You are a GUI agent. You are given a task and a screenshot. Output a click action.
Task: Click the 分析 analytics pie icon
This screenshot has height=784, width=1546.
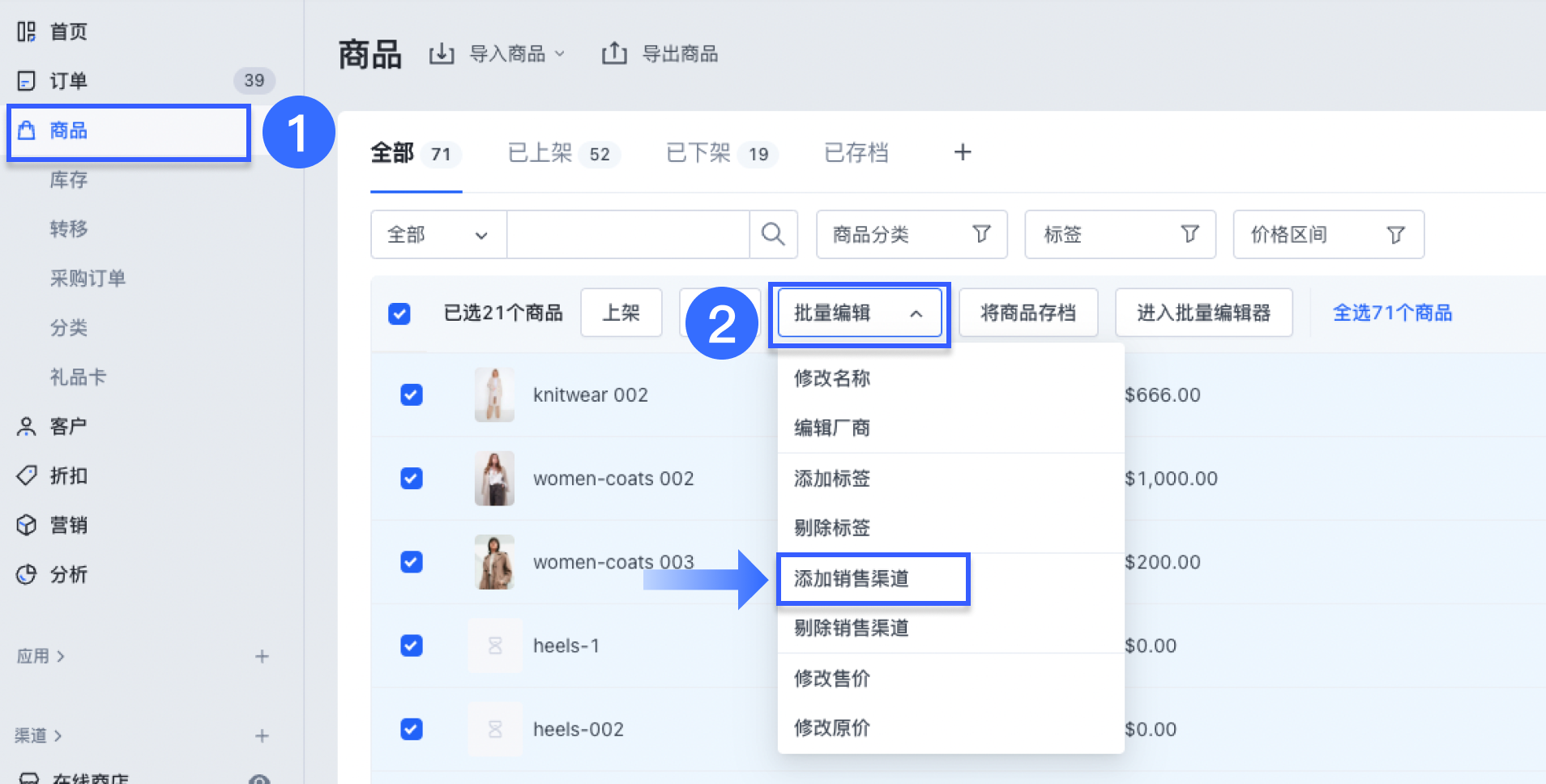[x=27, y=574]
